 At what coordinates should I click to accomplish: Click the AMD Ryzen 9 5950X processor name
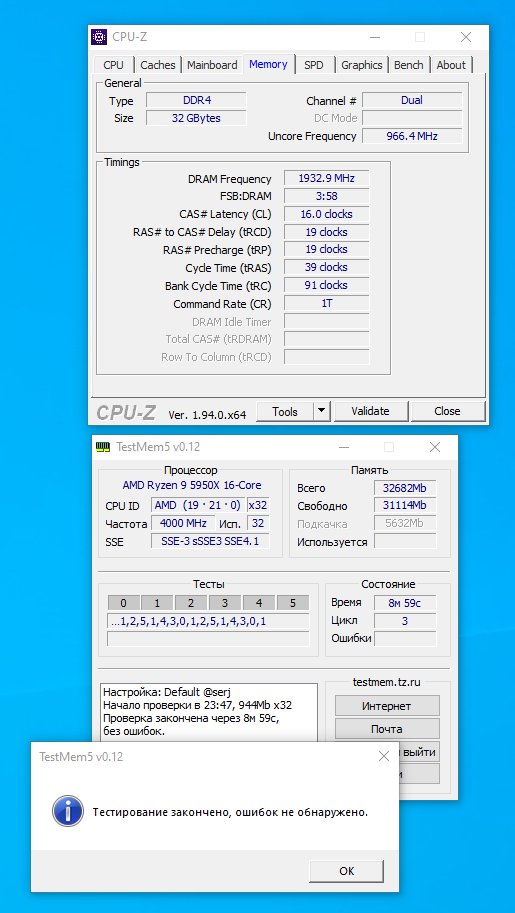[x=192, y=485]
